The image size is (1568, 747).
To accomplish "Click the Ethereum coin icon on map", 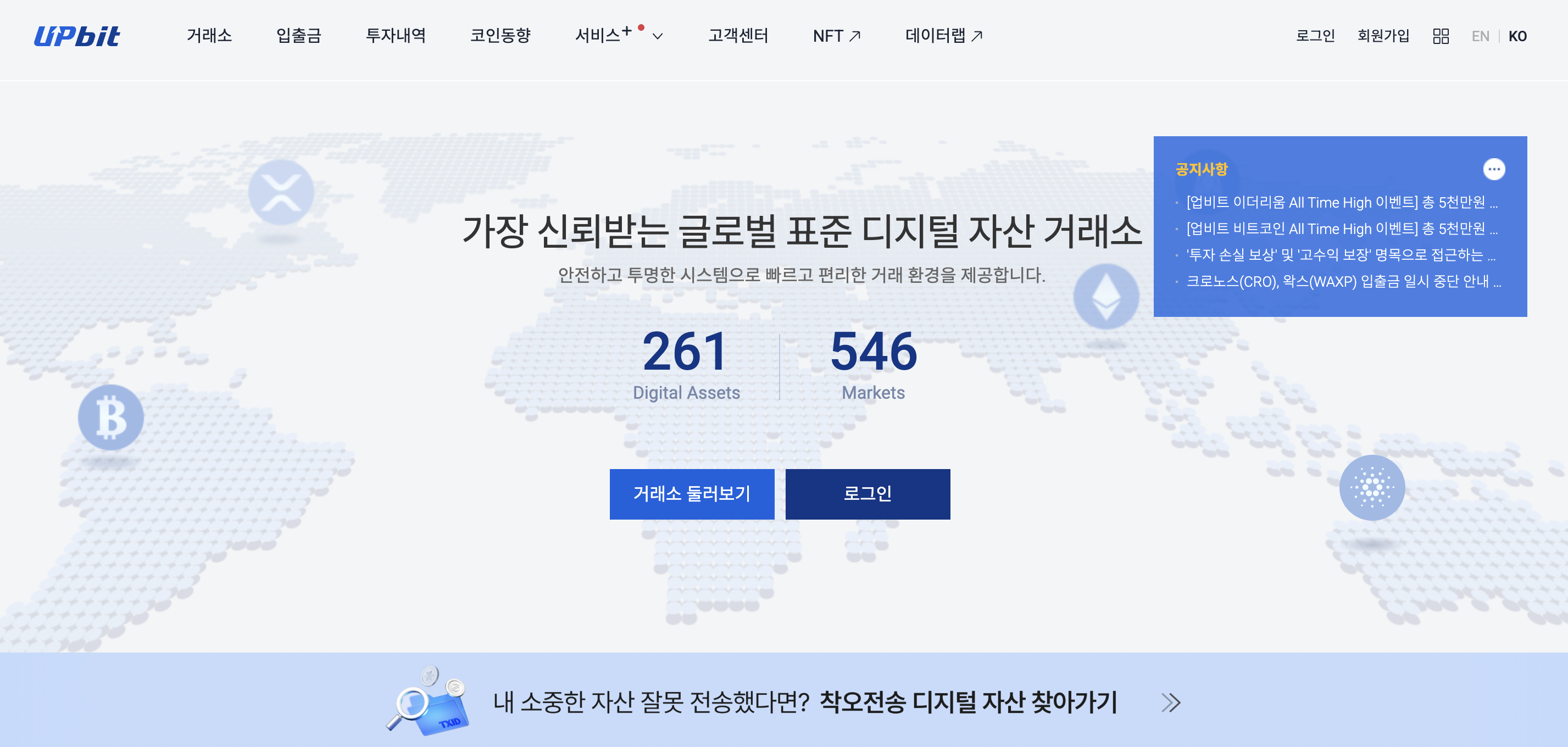I will [1105, 296].
